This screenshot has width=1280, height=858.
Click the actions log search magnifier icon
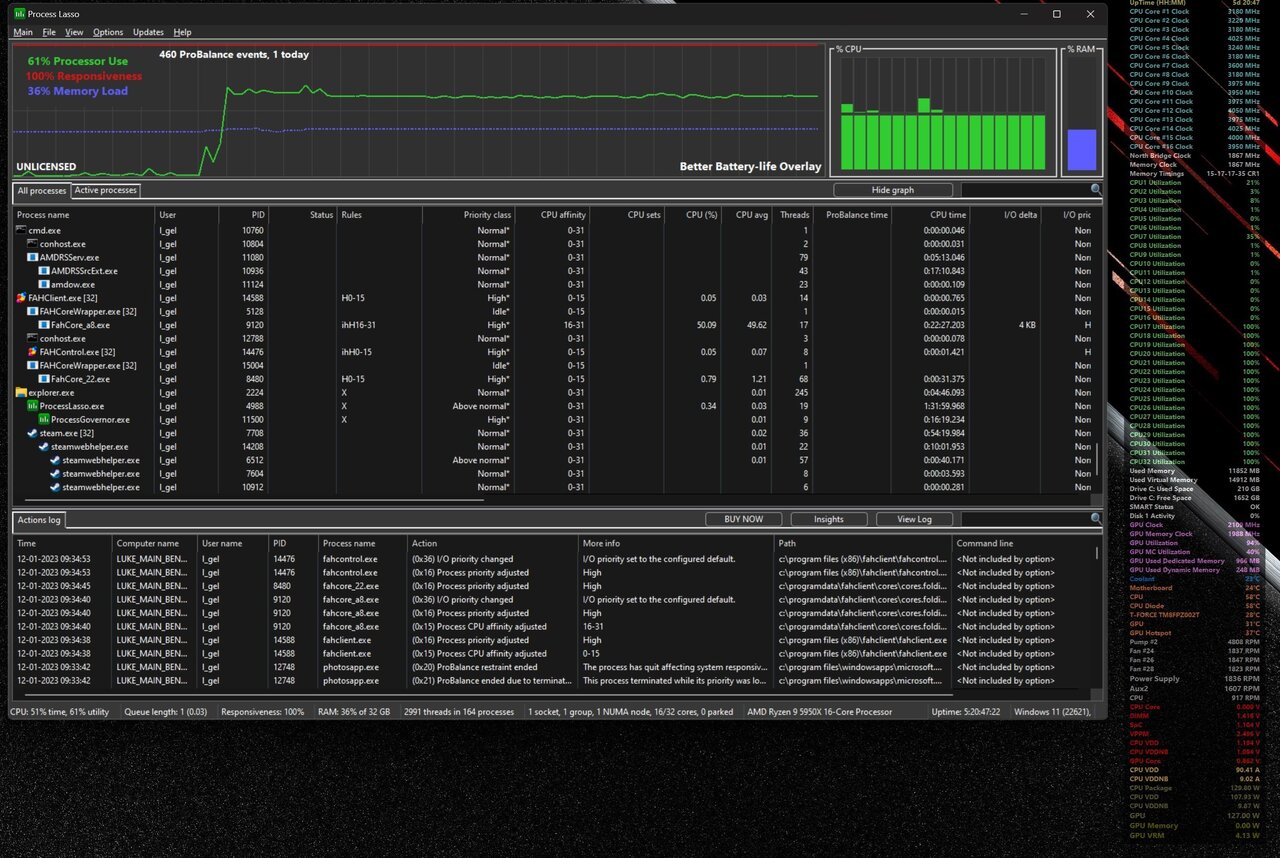(x=1096, y=519)
